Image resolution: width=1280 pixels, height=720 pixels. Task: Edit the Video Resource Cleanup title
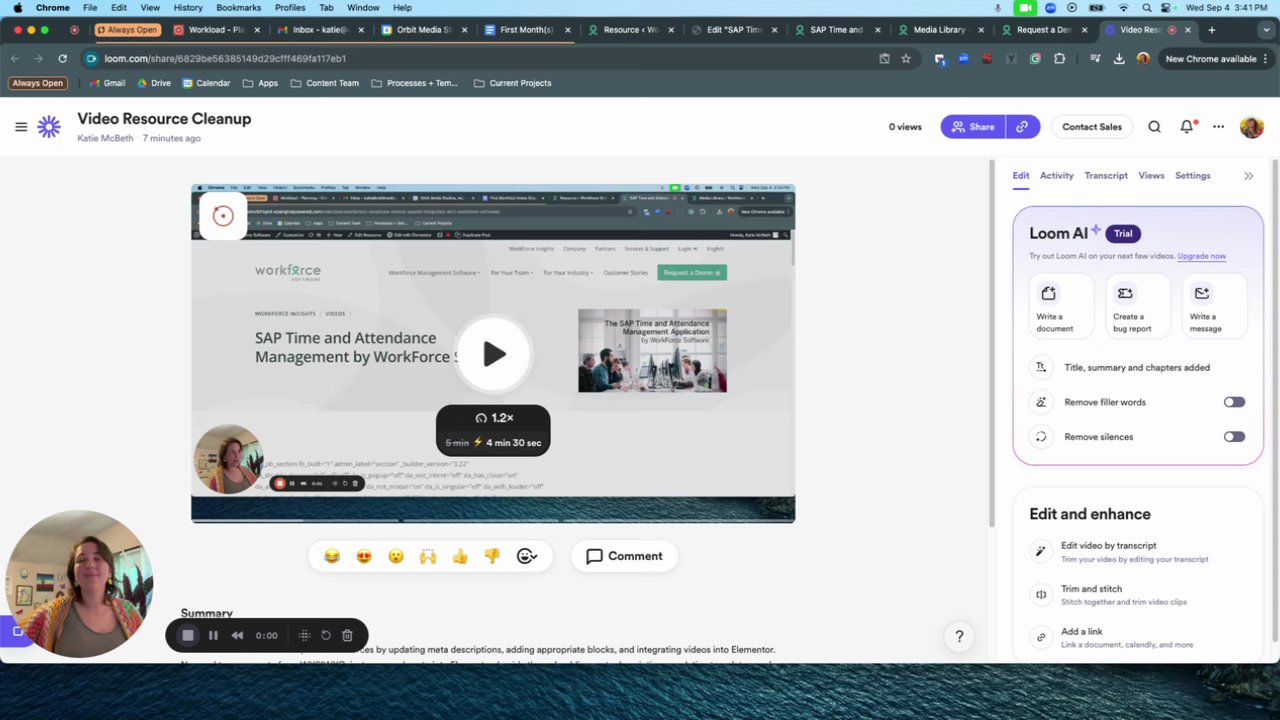click(x=164, y=119)
